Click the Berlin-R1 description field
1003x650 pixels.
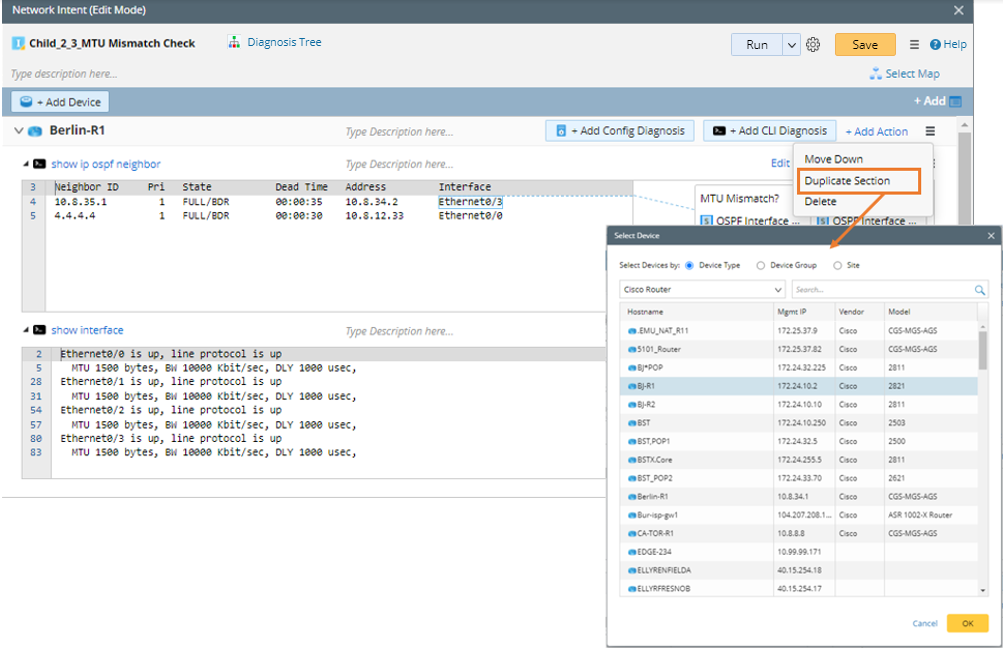[x=399, y=132]
